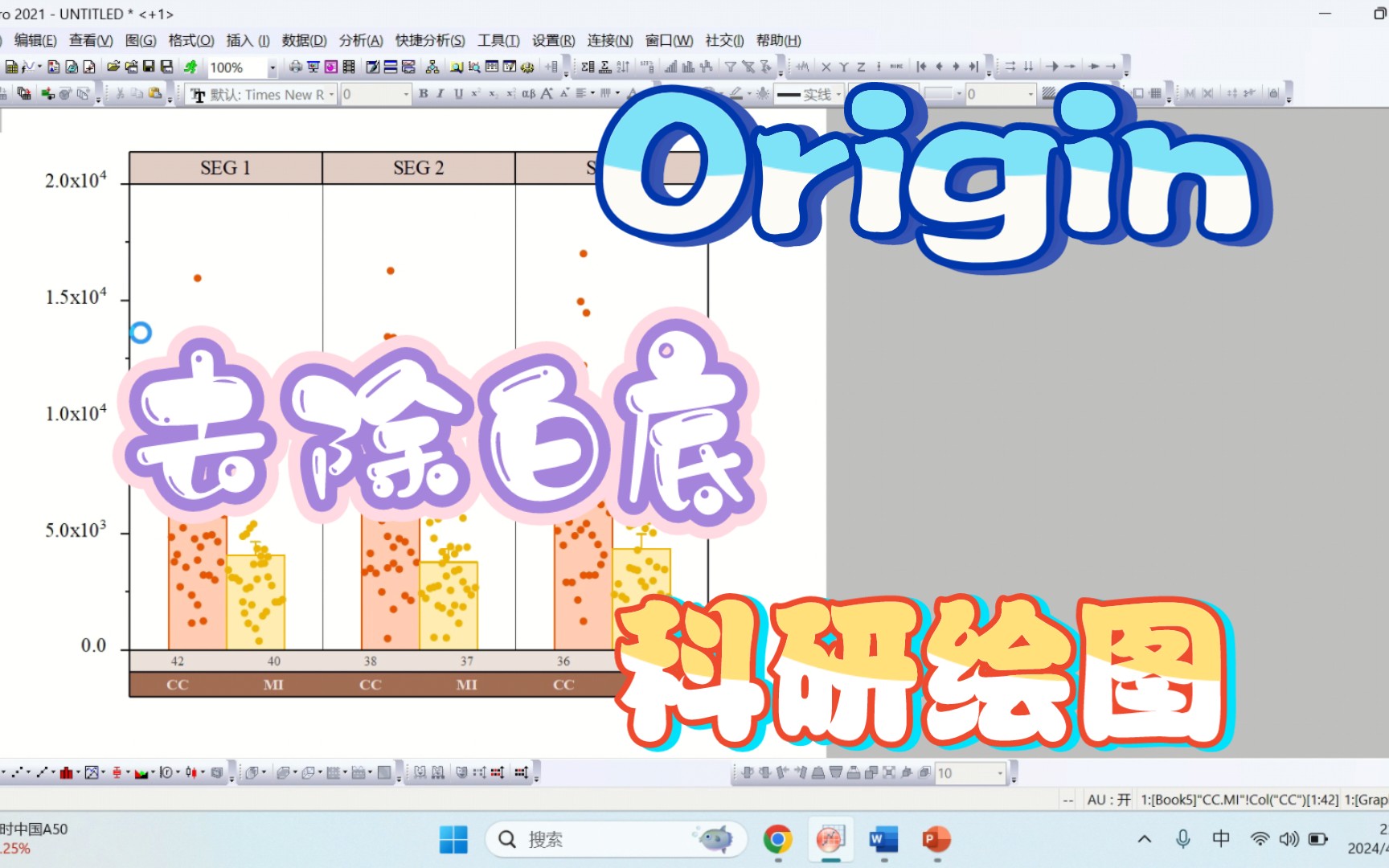Open the 帮助(H) menu
Screen dimensions: 1389x868
coord(778,40)
